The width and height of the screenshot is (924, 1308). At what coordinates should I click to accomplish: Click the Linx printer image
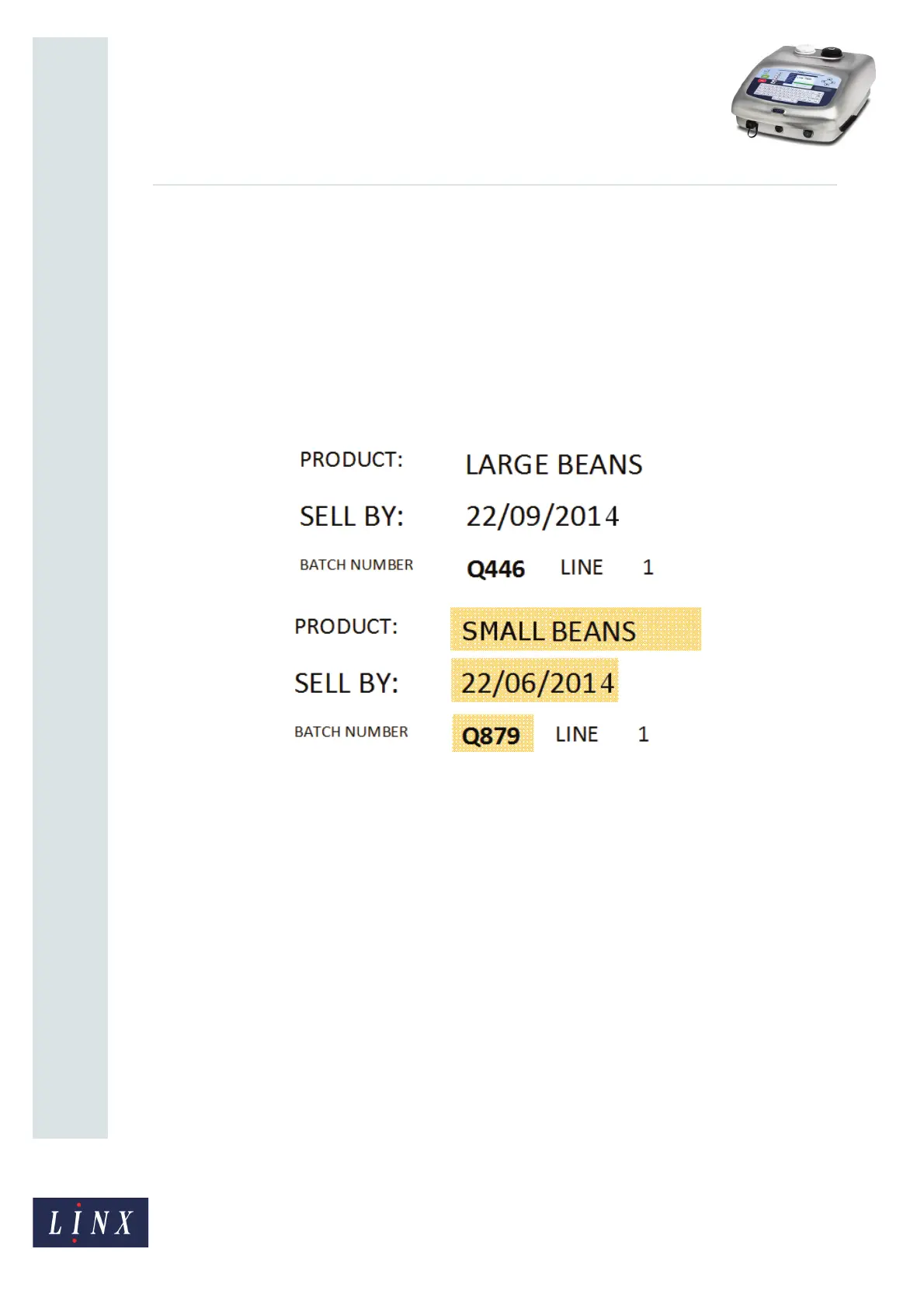(x=803, y=96)
